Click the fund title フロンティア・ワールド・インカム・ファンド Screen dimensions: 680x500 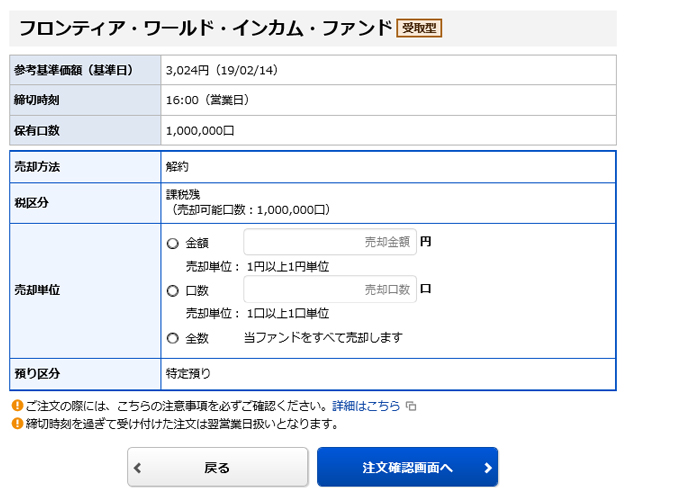(206, 28)
